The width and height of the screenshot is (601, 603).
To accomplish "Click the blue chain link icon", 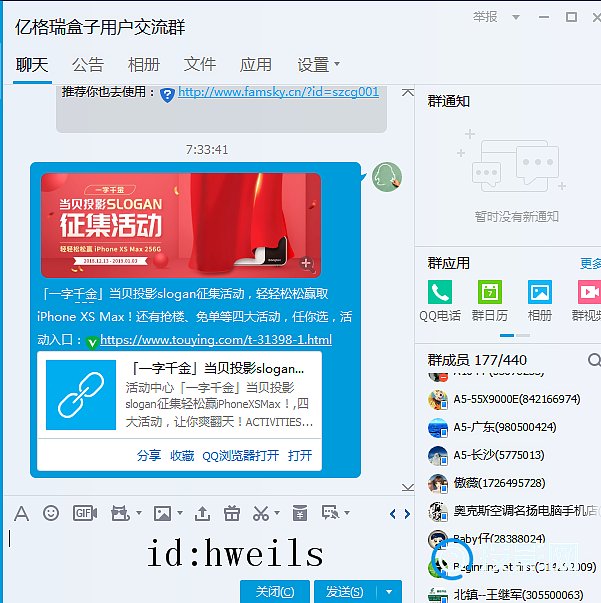I will tap(81, 395).
